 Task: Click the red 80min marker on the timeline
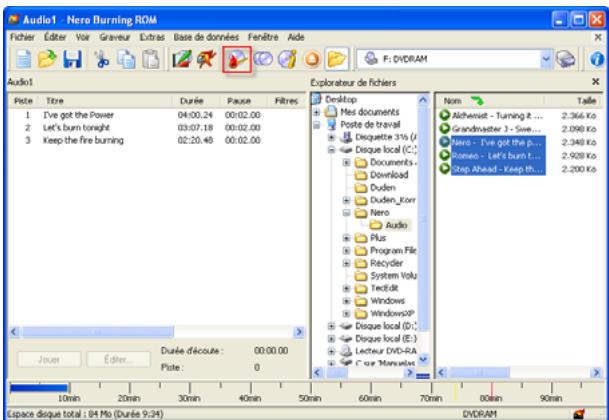491,392
